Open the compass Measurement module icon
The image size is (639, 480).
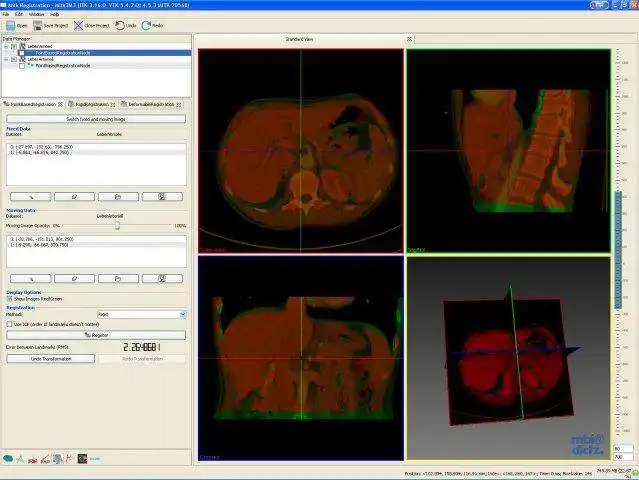click(20, 459)
